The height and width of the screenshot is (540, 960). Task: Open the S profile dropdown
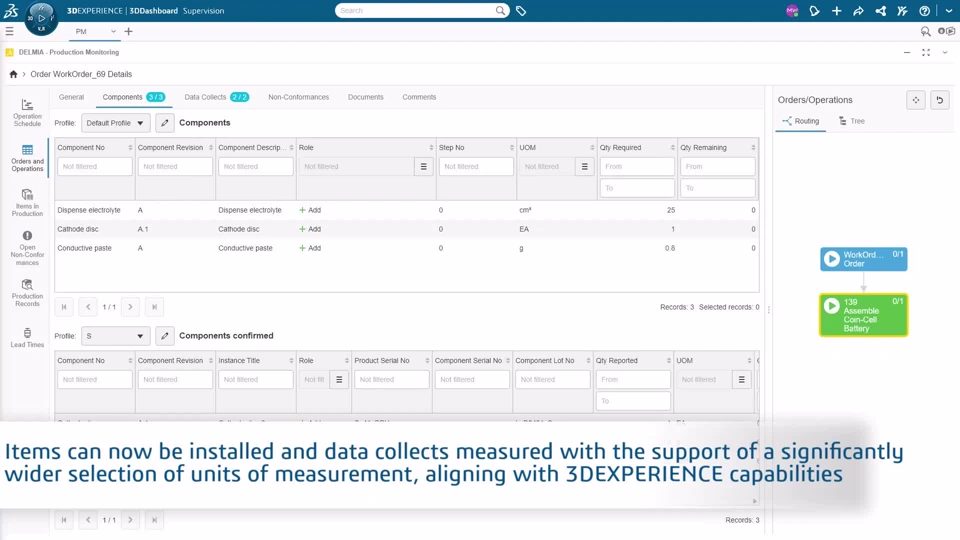(116, 336)
